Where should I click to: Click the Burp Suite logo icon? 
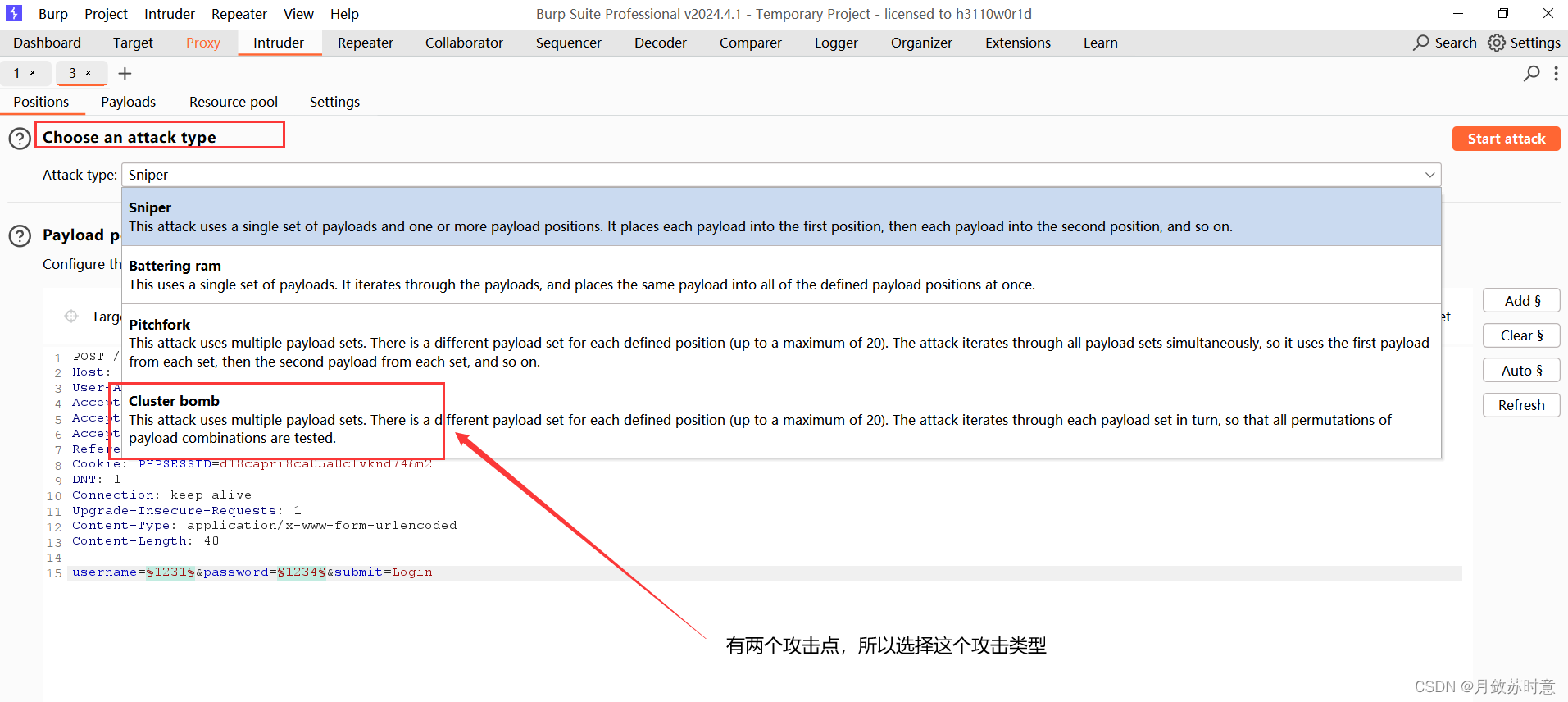coord(14,13)
